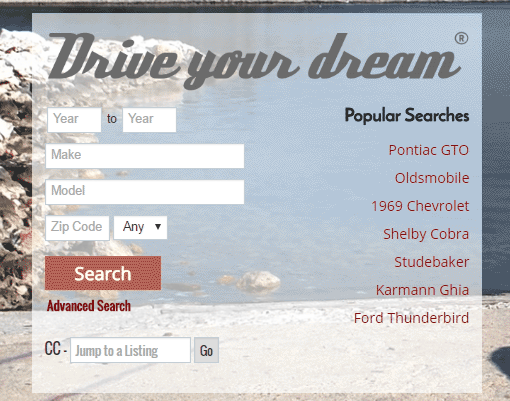The height and width of the screenshot is (401, 510).
Task: Click the Go button
Action: coord(206,350)
